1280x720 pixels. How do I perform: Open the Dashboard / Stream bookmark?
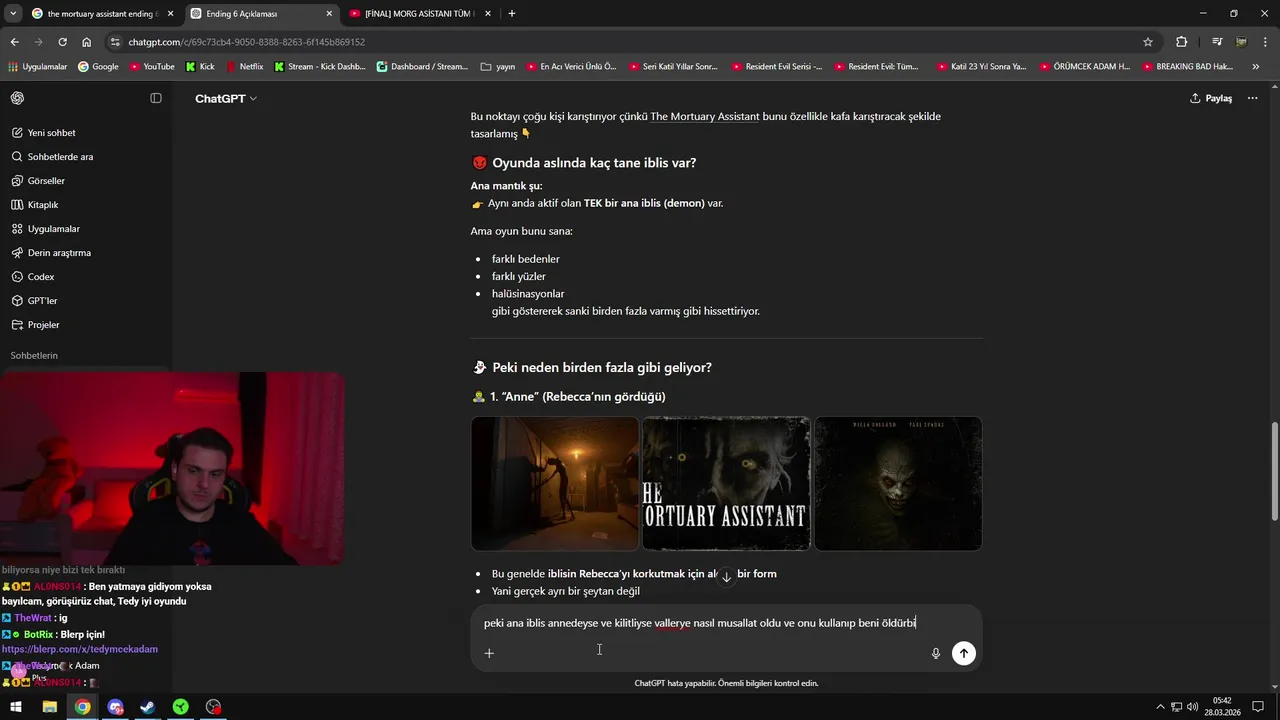point(422,67)
